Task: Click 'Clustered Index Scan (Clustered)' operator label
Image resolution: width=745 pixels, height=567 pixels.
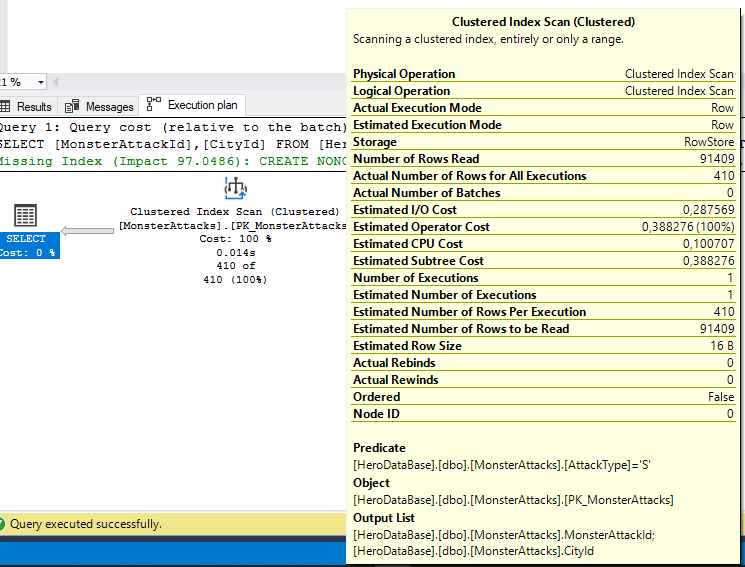Action: click(x=235, y=211)
